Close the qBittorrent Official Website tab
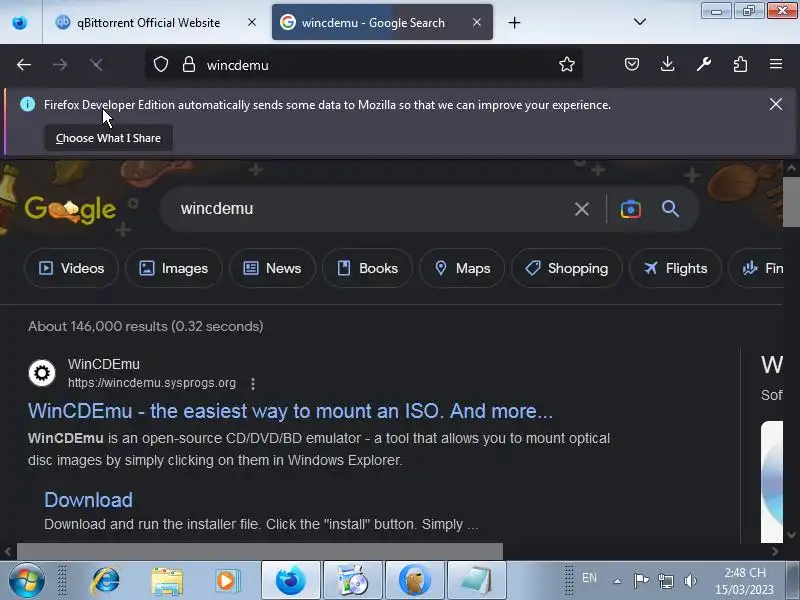The width and height of the screenshot is (800, 600). pyautogui.click(x=252, y=22)
